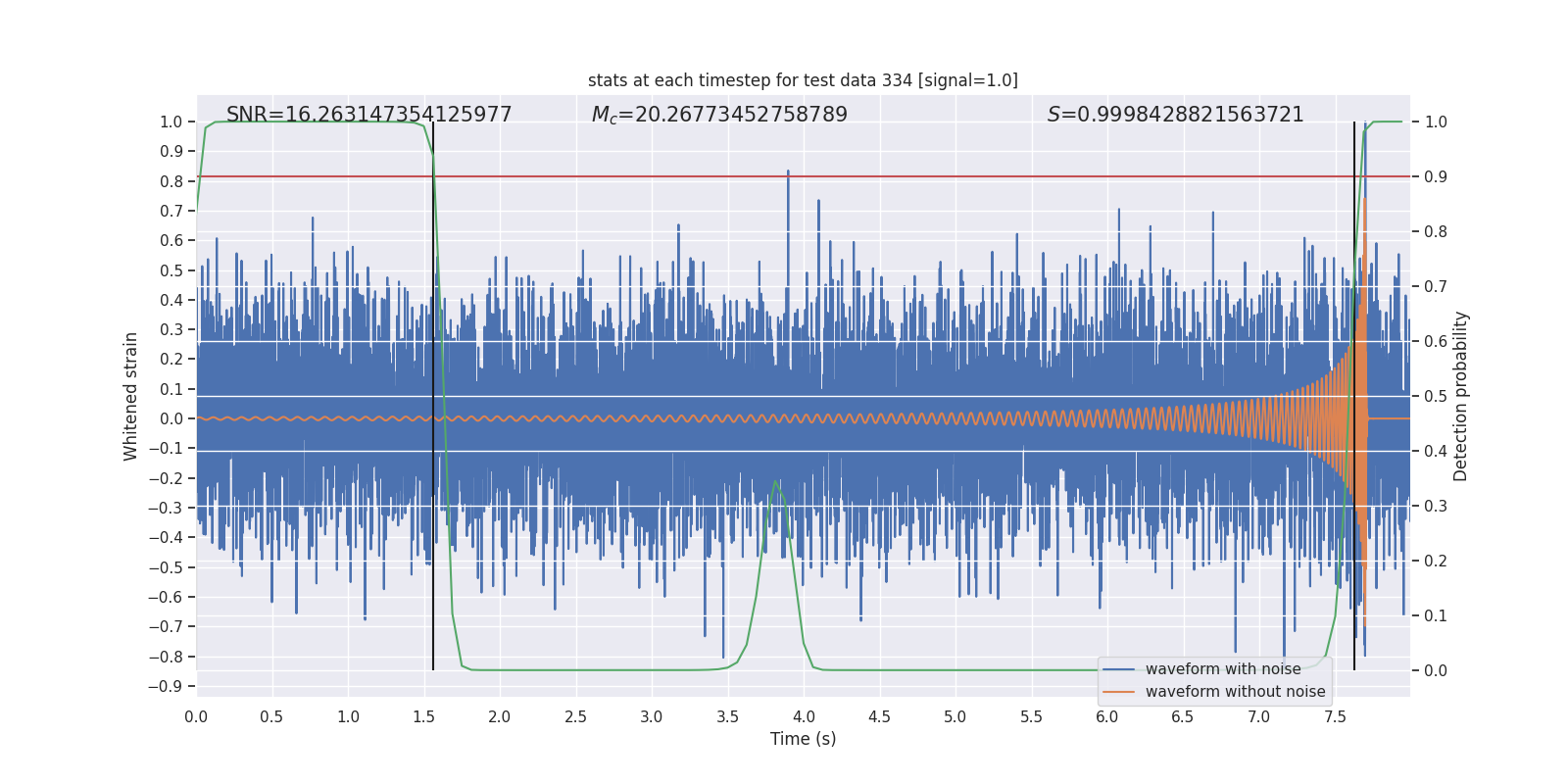Click 'waveform with noise' legend label
This screenshot has width=1568, height=784.
(x=1223, y=669)
